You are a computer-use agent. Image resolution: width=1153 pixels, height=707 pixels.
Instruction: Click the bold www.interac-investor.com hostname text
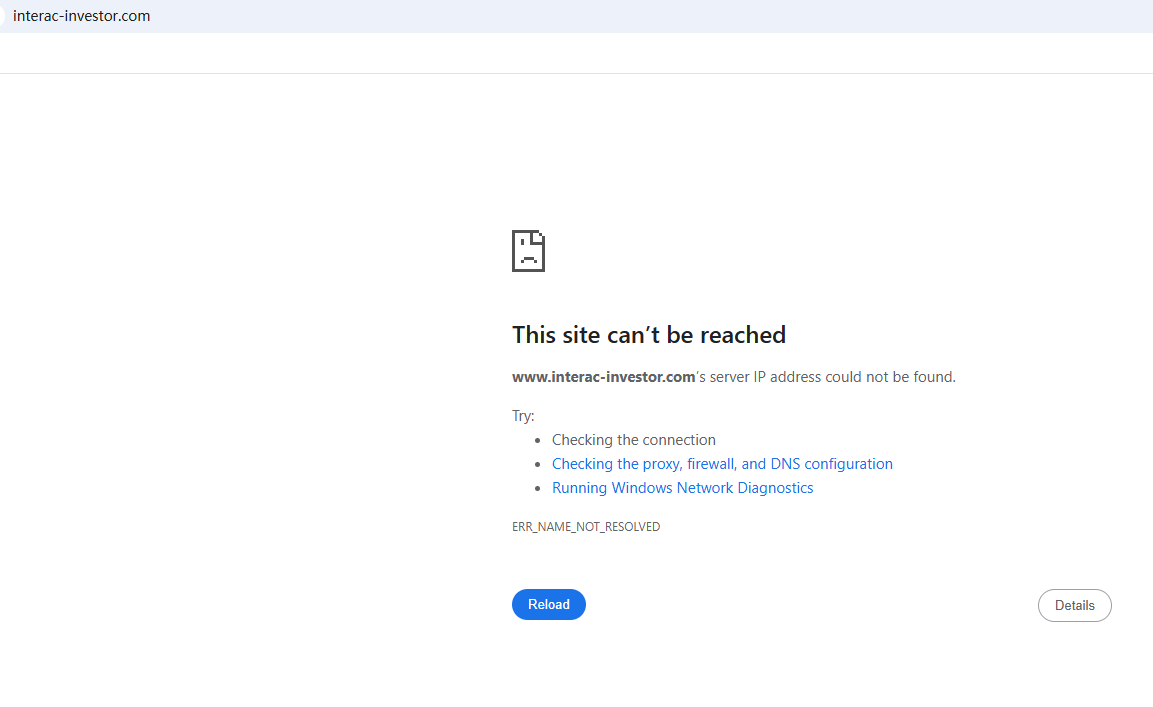tap(603, 377)
